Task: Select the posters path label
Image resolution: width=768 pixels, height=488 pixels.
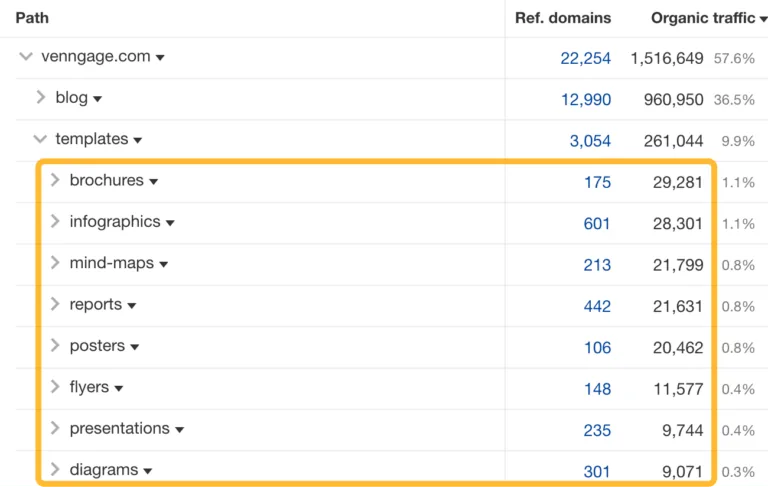Action: 97,346
